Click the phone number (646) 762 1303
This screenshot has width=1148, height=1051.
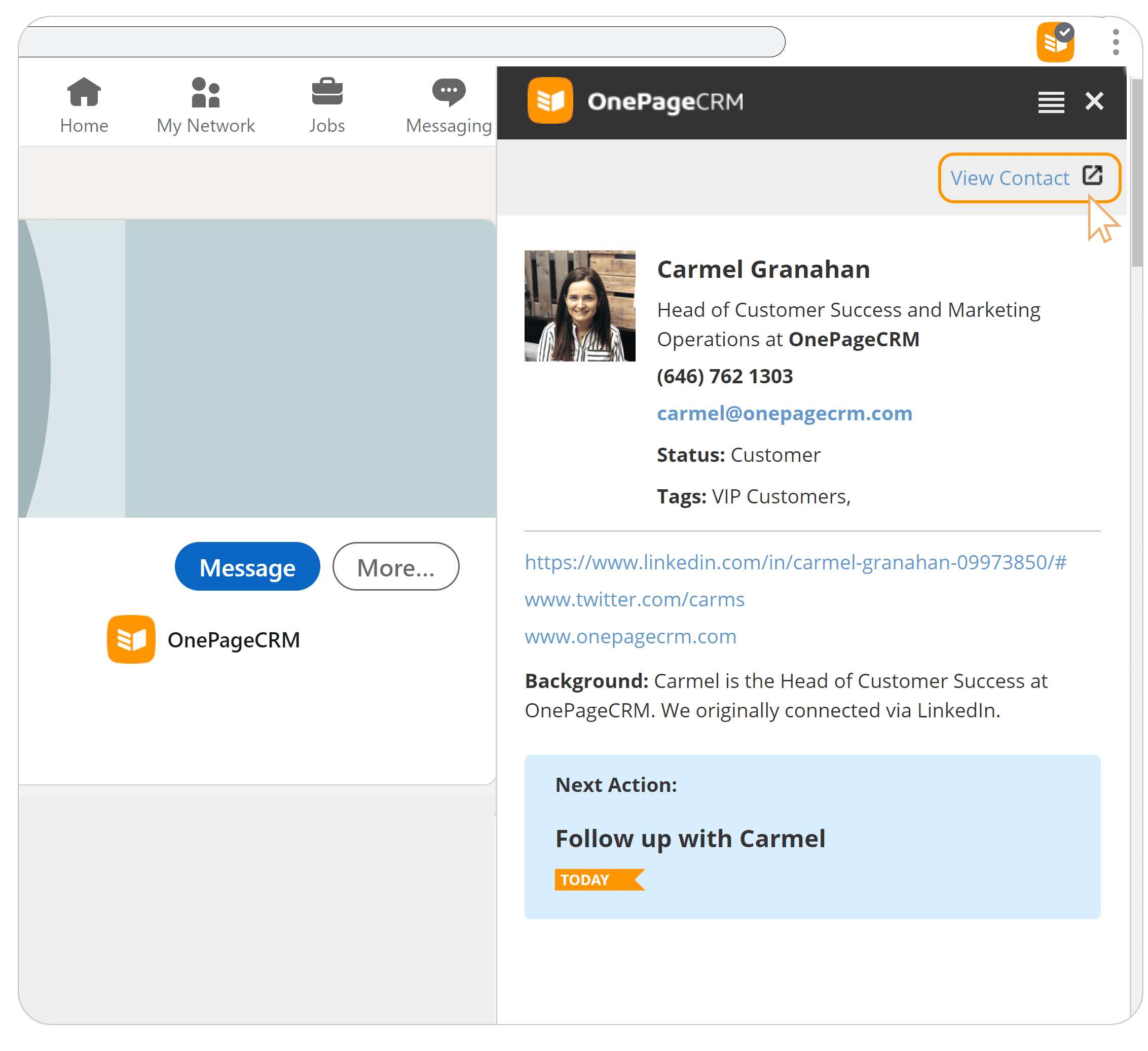(x=724, y=377)
